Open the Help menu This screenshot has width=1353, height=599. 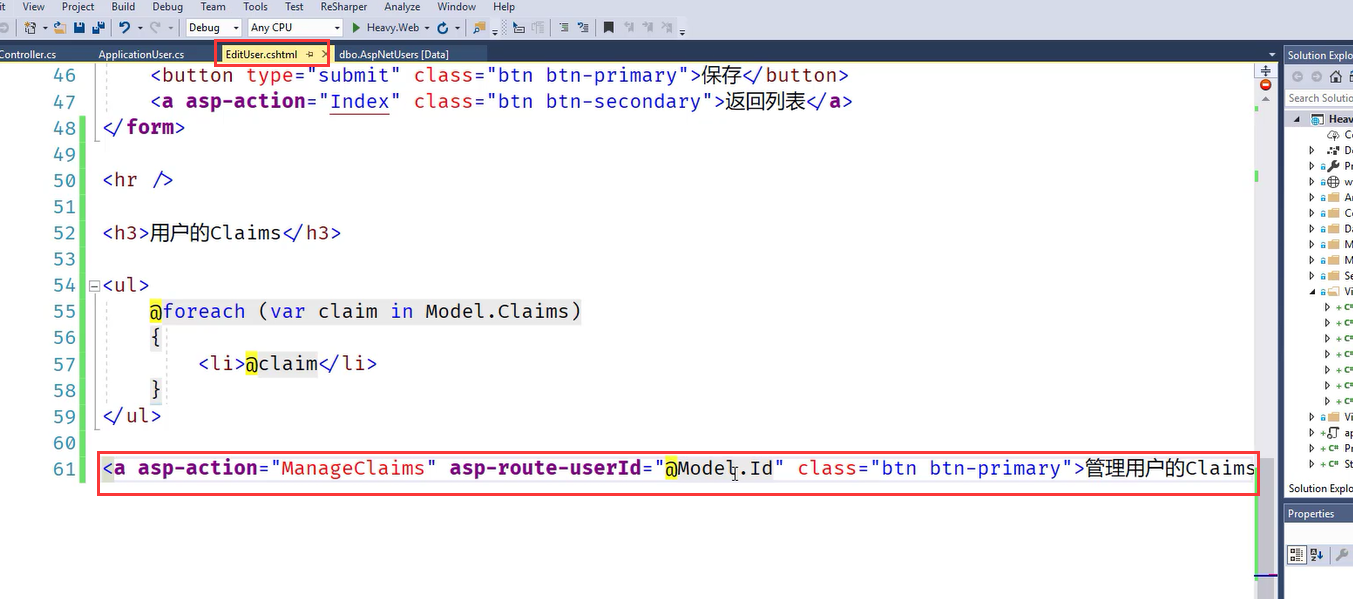(x=504, y=7)
